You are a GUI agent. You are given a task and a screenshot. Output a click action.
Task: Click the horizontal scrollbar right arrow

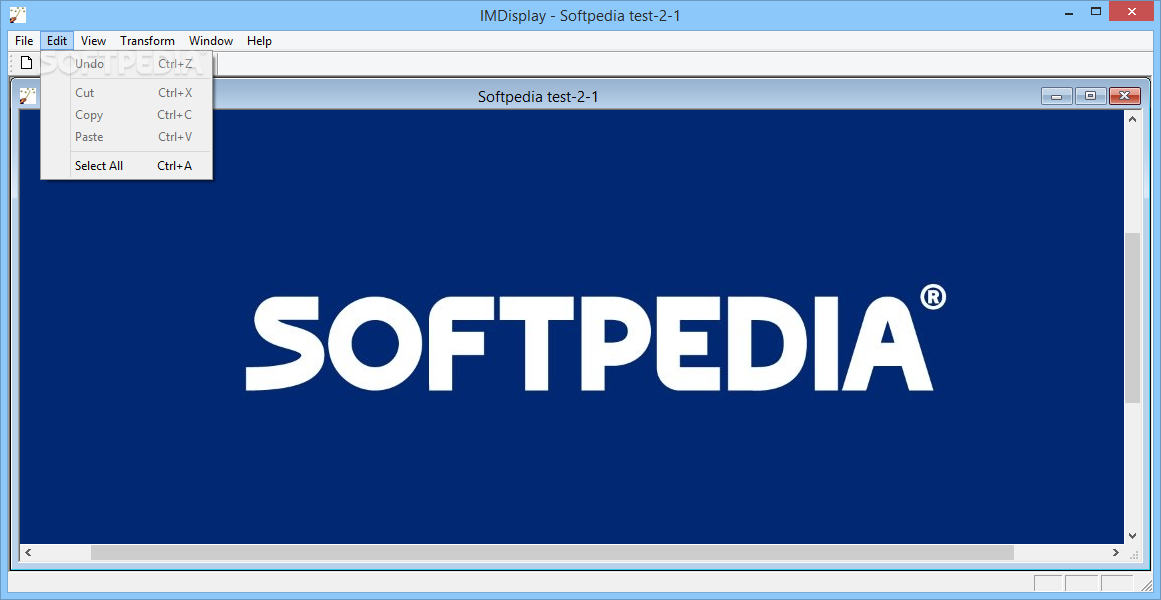click(x=1116, y=553)
